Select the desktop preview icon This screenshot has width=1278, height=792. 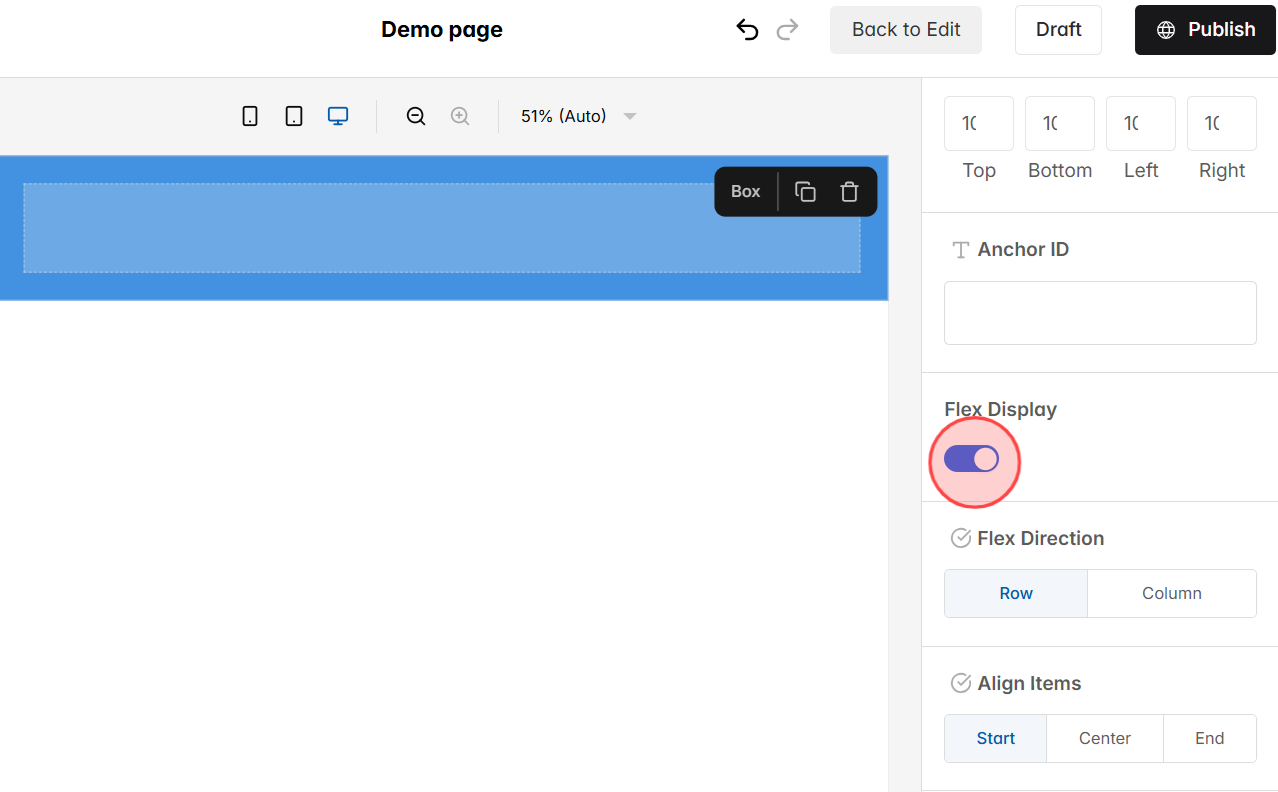[x=337, y=115]
